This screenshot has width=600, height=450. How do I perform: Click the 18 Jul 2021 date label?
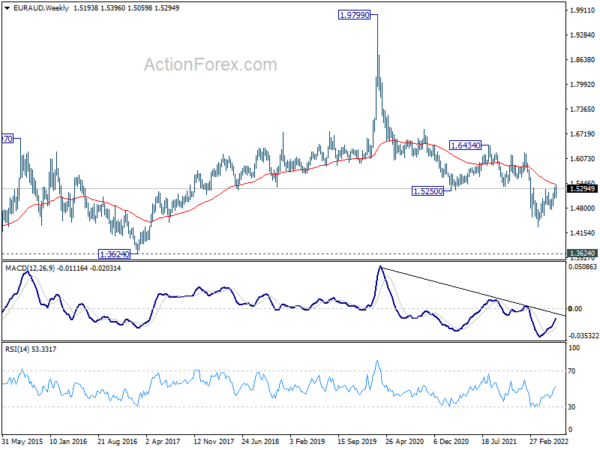[x=499, y=441]
